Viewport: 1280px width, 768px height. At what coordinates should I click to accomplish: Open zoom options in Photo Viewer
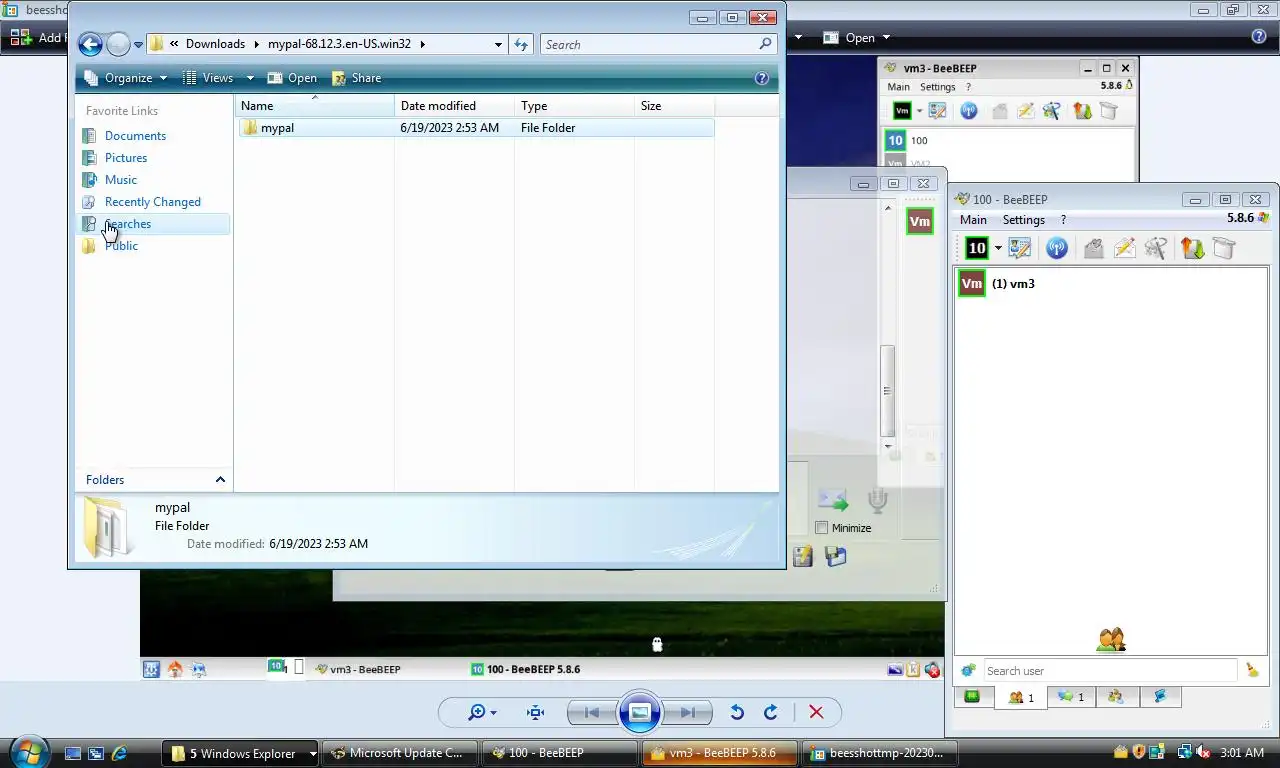pyautogui.click(x=483, y=712)
